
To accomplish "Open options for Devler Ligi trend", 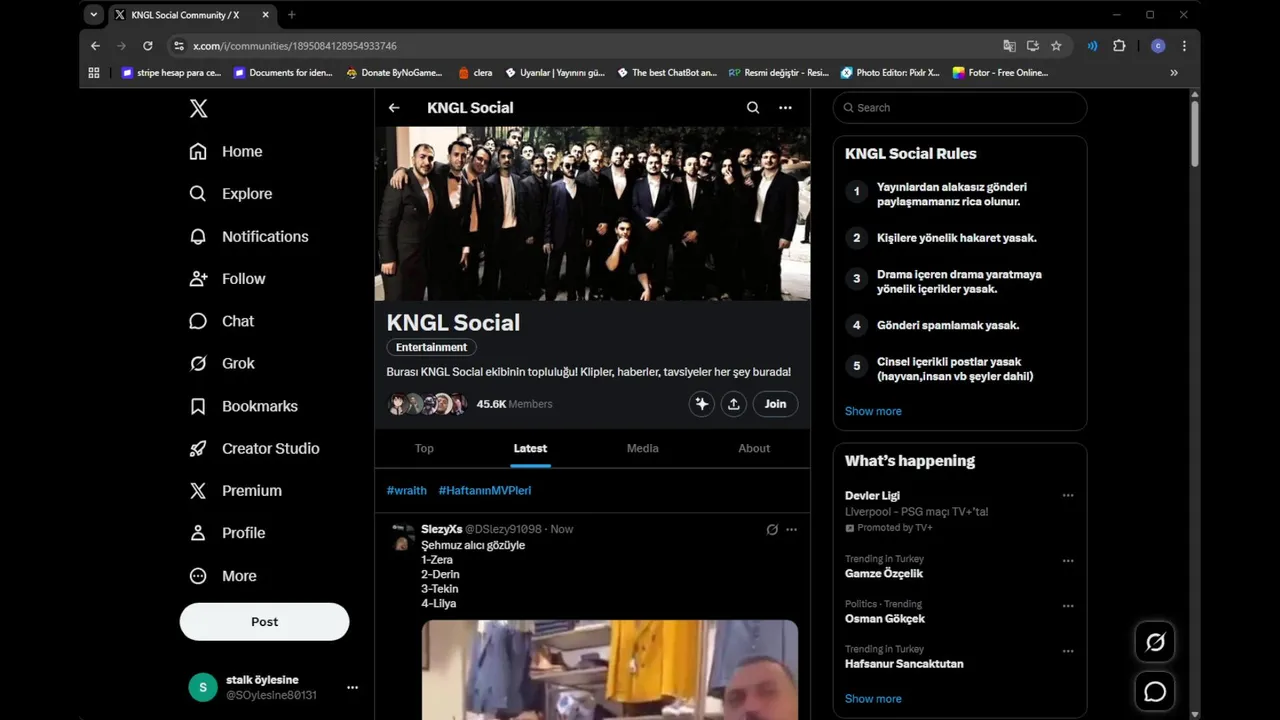I will coord(1068,496).
